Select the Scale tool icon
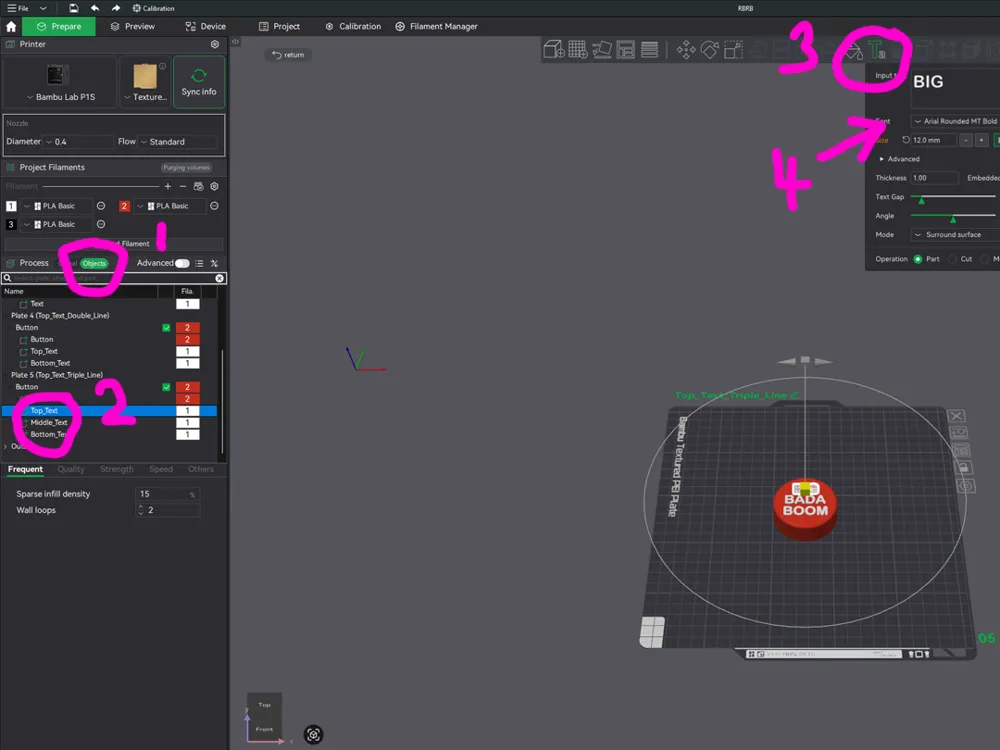Screen dimensions: 1000x750 tap(733, 49)
